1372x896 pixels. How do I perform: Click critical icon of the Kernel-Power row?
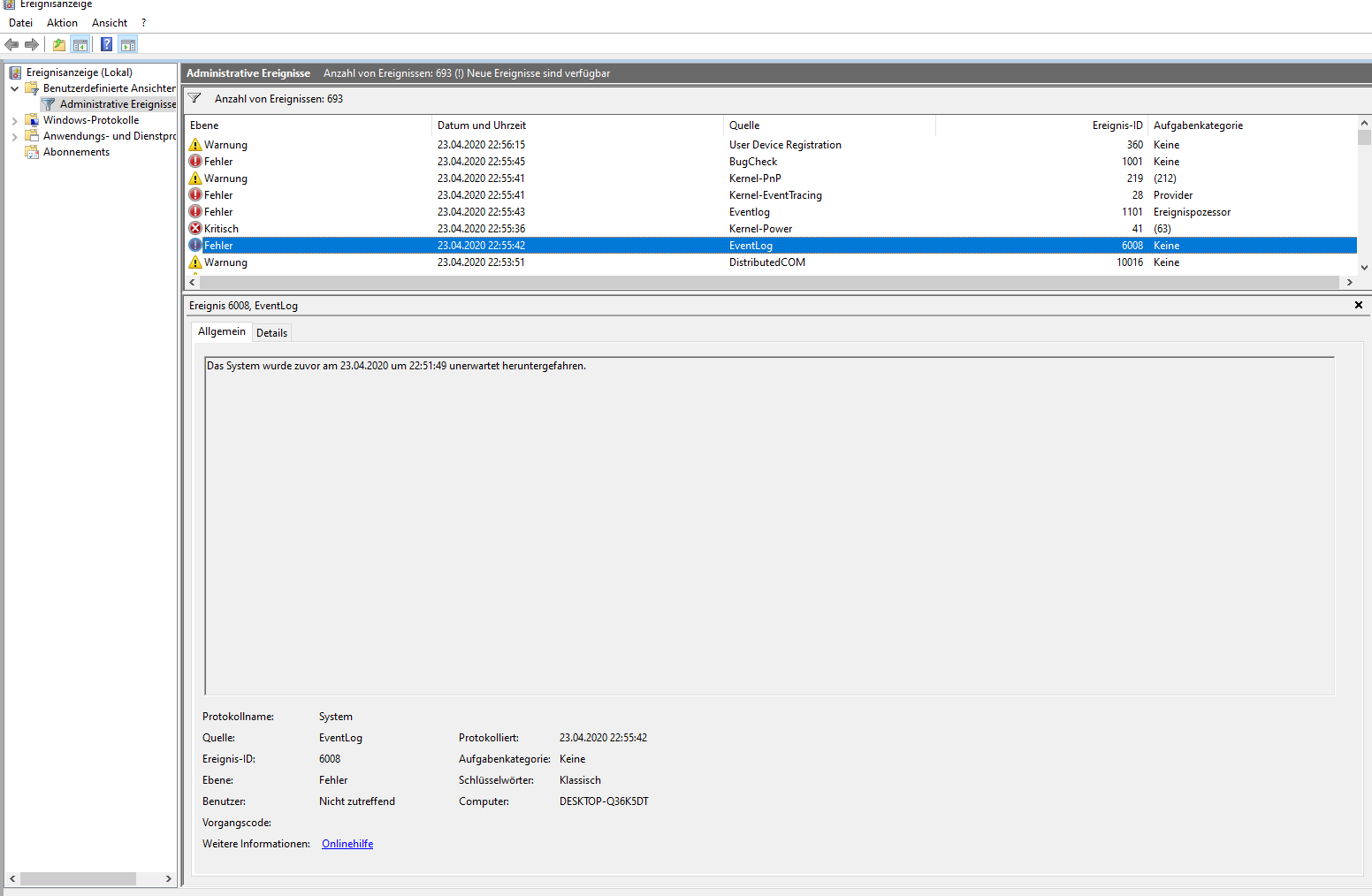[195, 229]
